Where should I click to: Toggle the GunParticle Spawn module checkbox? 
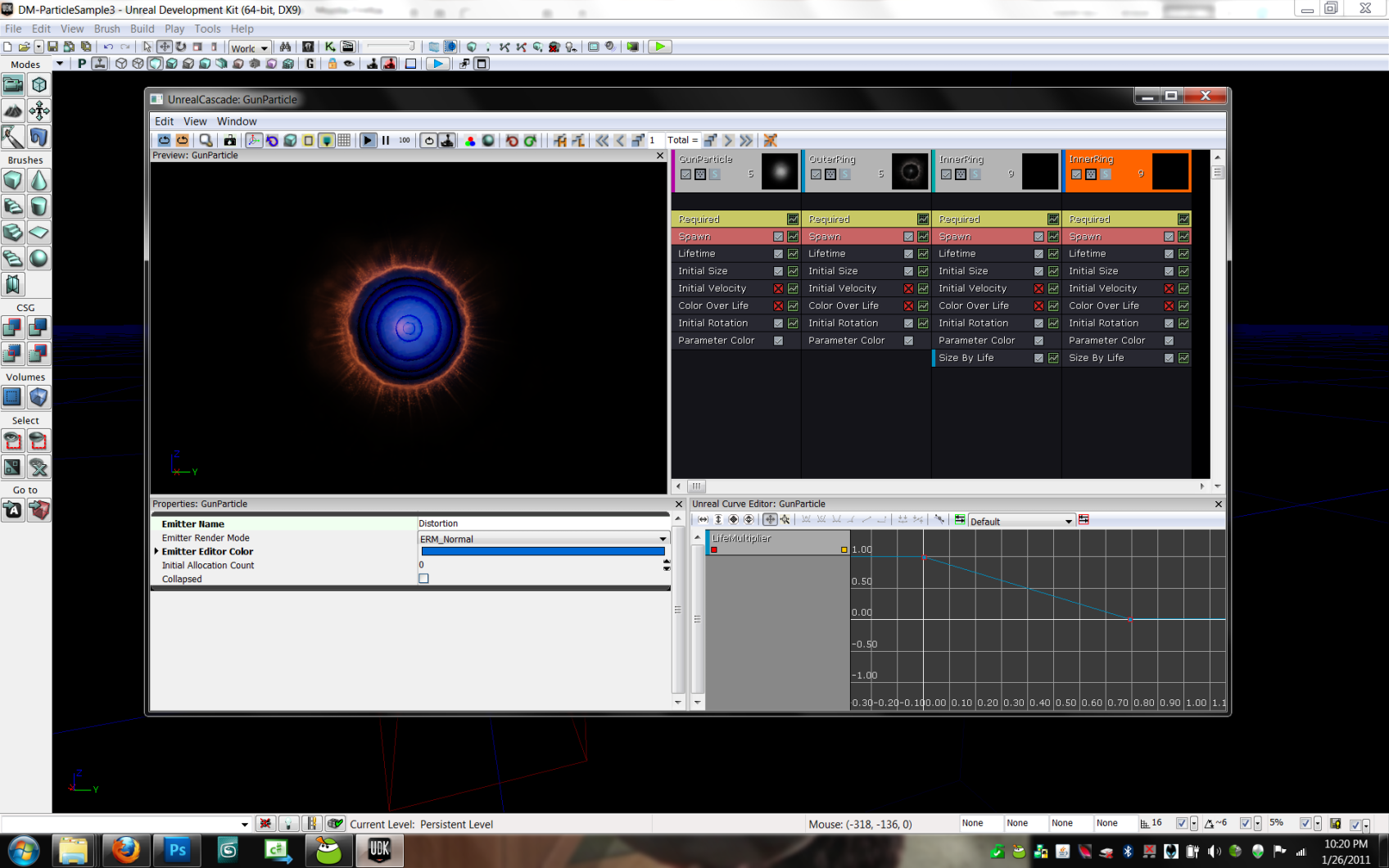click(x=778, y=237)
